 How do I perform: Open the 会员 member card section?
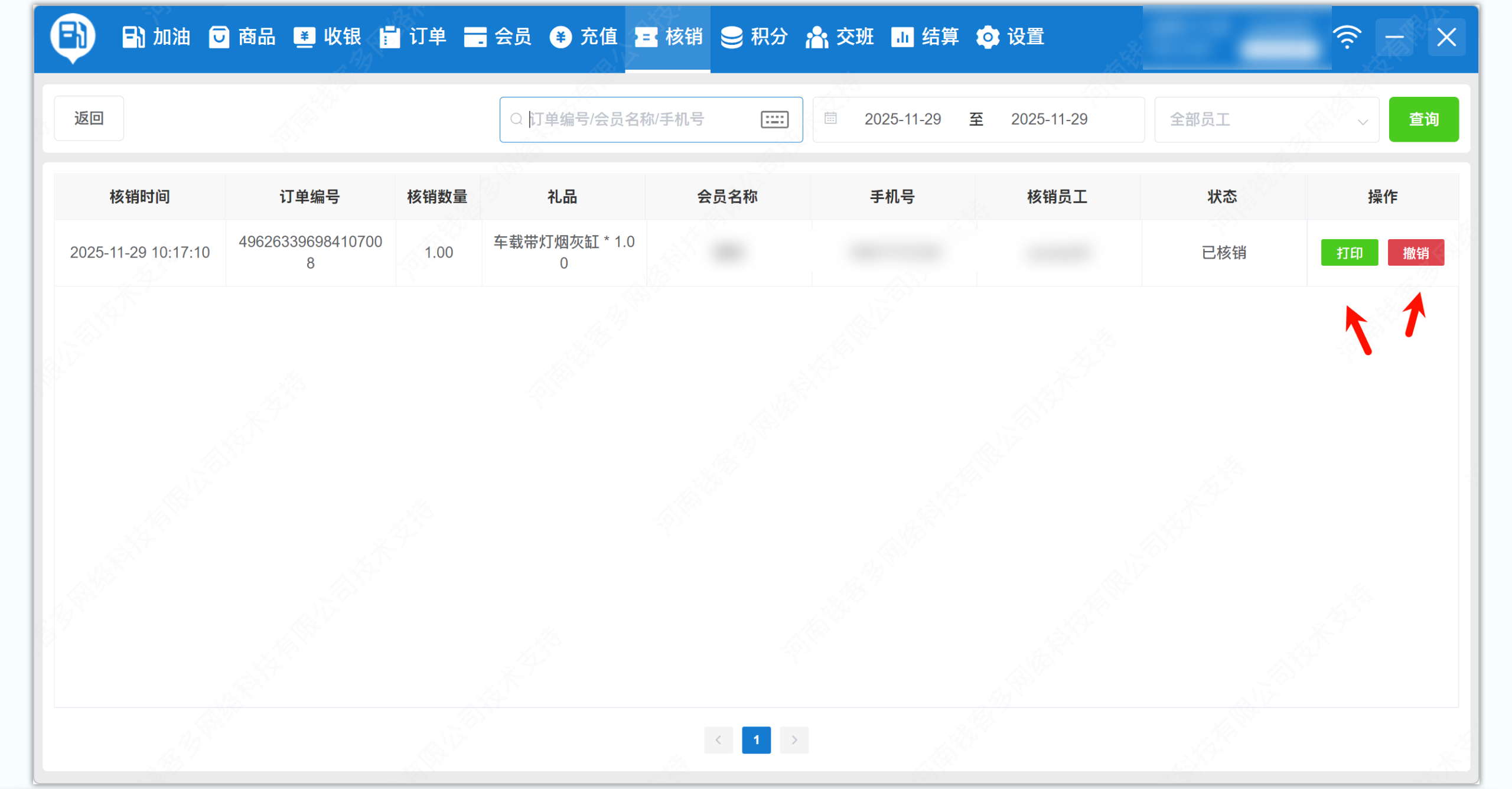point(498,37)
